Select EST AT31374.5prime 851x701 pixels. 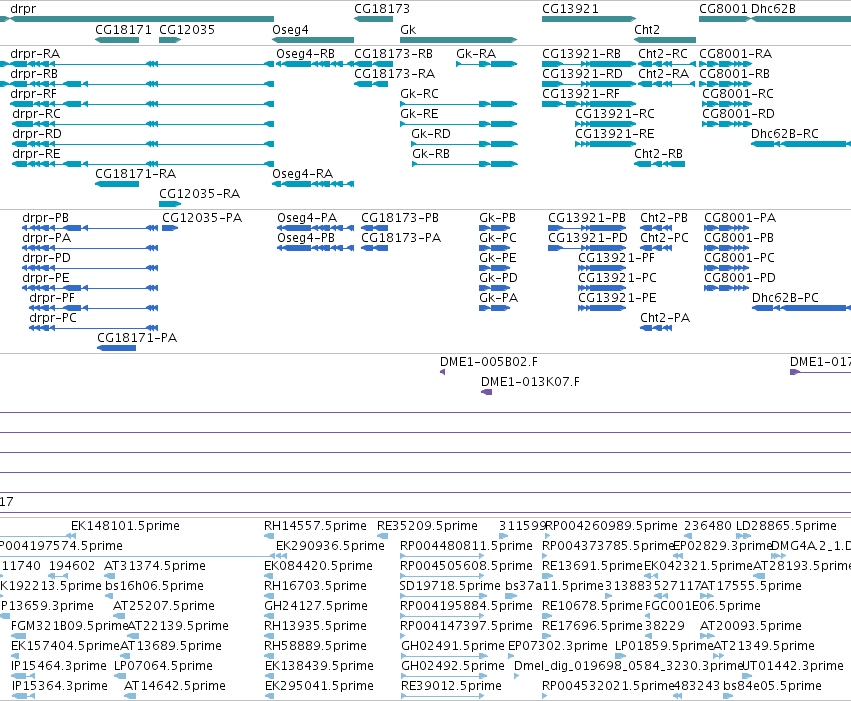pos(155,566)
